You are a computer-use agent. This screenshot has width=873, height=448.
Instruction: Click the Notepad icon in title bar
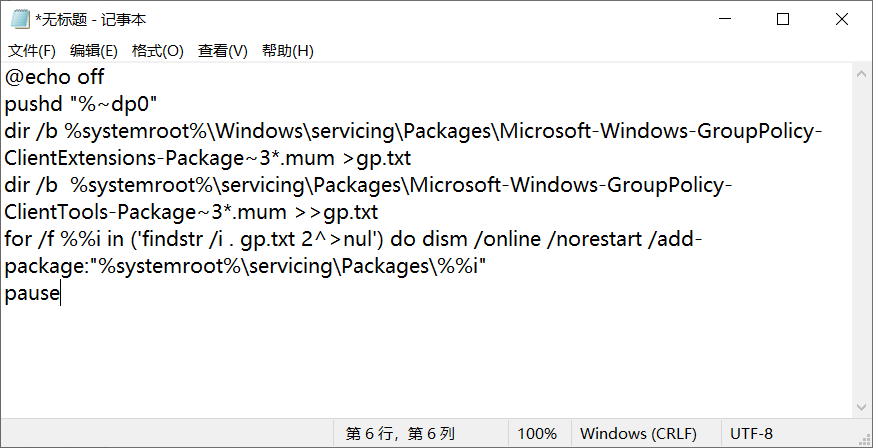click(x=19, y=19)
